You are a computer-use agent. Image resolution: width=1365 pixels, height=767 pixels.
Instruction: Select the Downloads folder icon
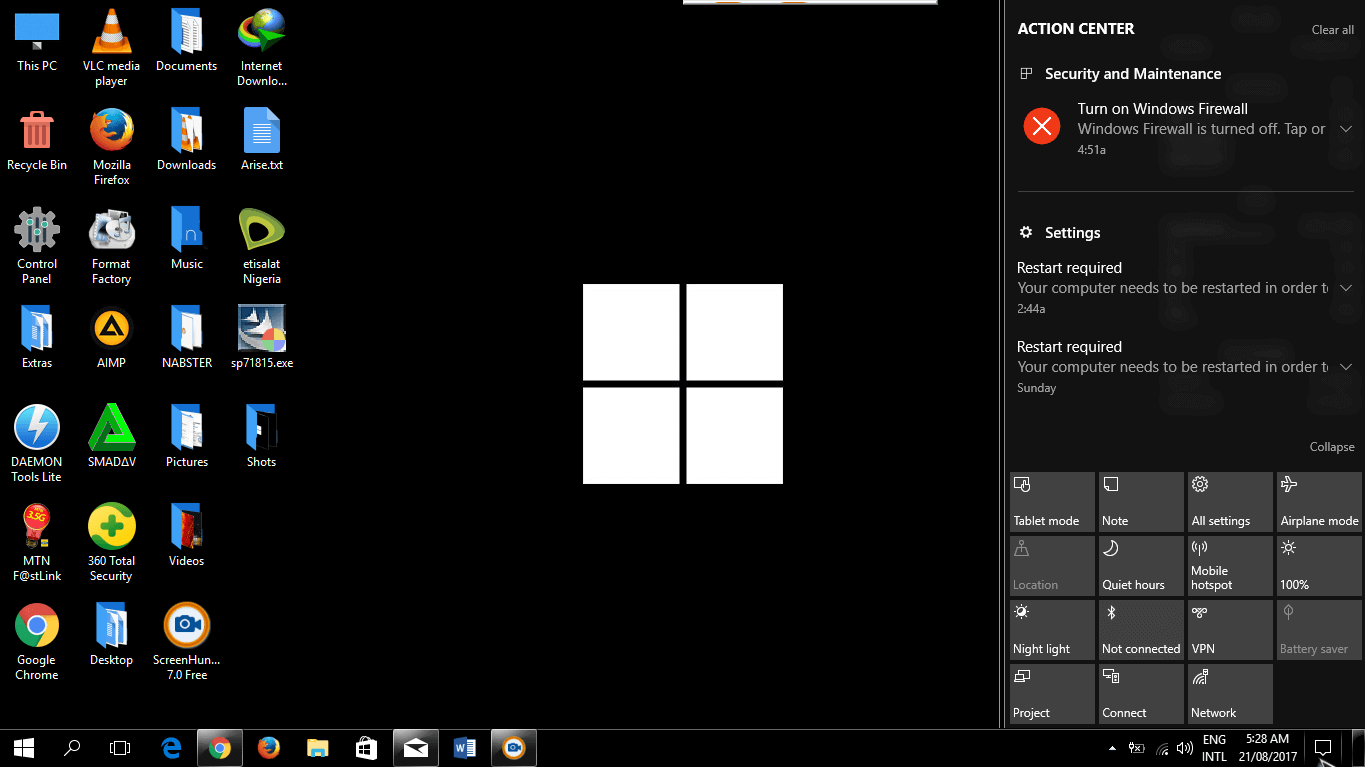click(x=186, y=140)
